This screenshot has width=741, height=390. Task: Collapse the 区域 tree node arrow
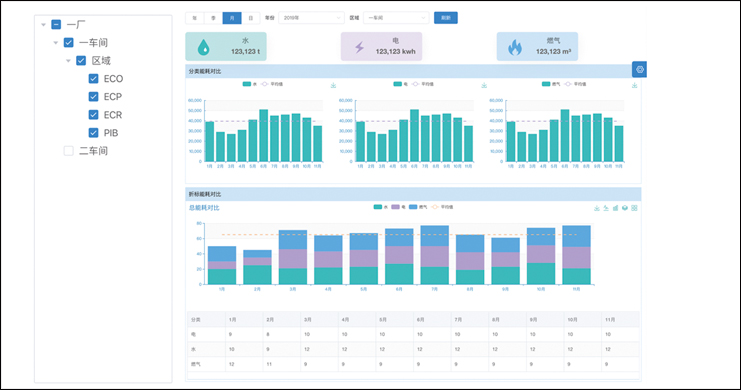68,61
